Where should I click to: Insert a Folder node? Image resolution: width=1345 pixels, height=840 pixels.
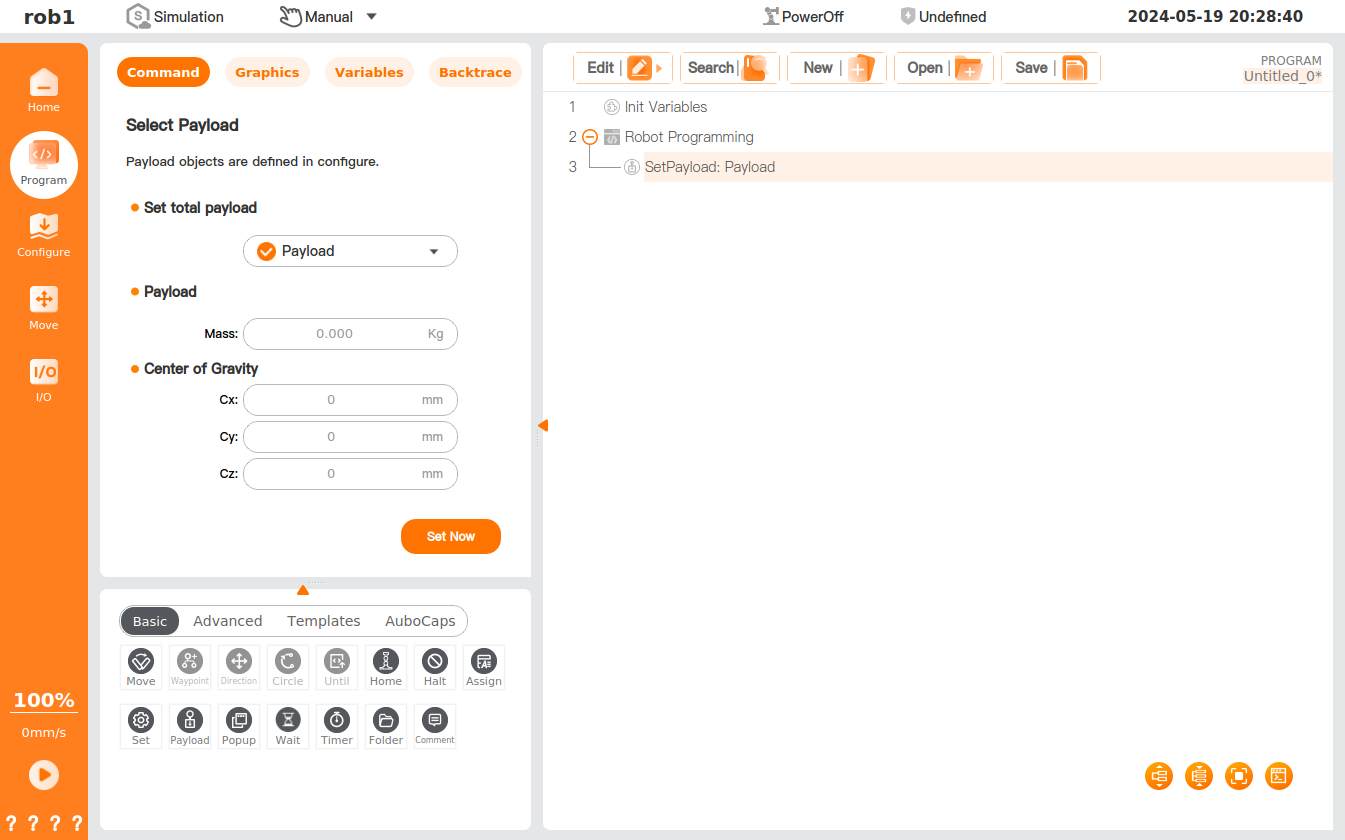(386, 725)
